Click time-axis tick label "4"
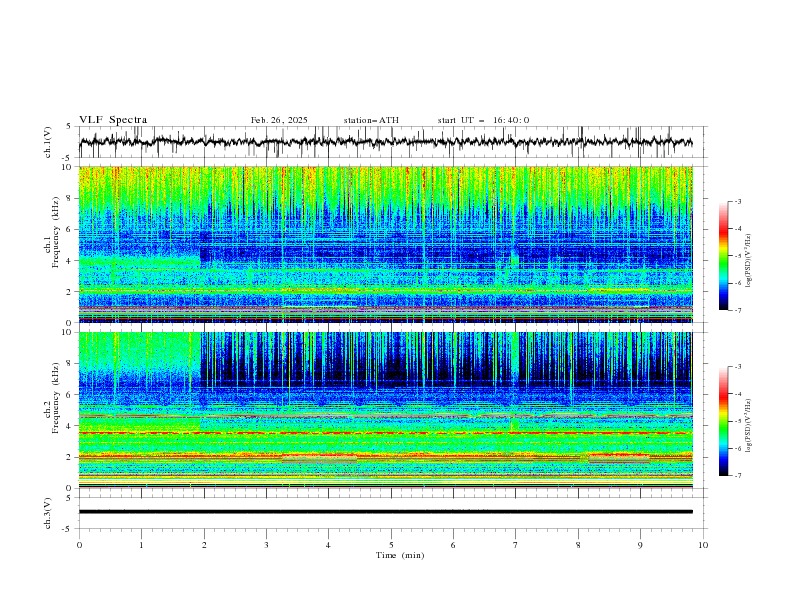The width and height of the screenshot is (792, 612). point(328,545)
